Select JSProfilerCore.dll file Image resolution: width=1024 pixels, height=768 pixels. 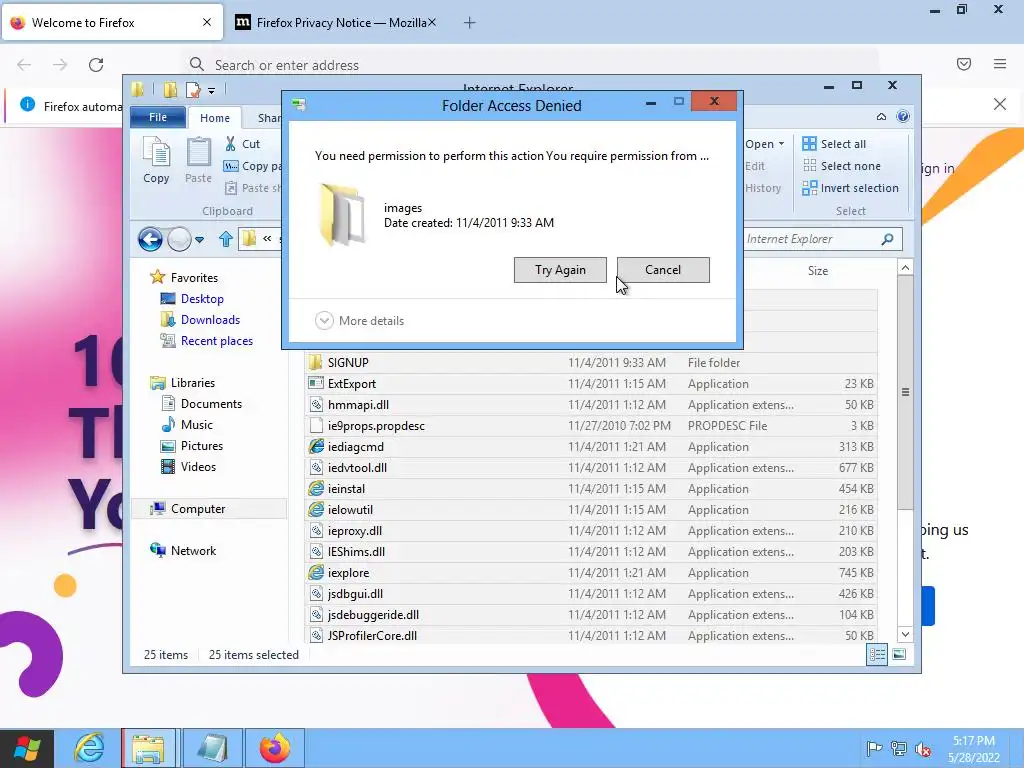[591, 635]
